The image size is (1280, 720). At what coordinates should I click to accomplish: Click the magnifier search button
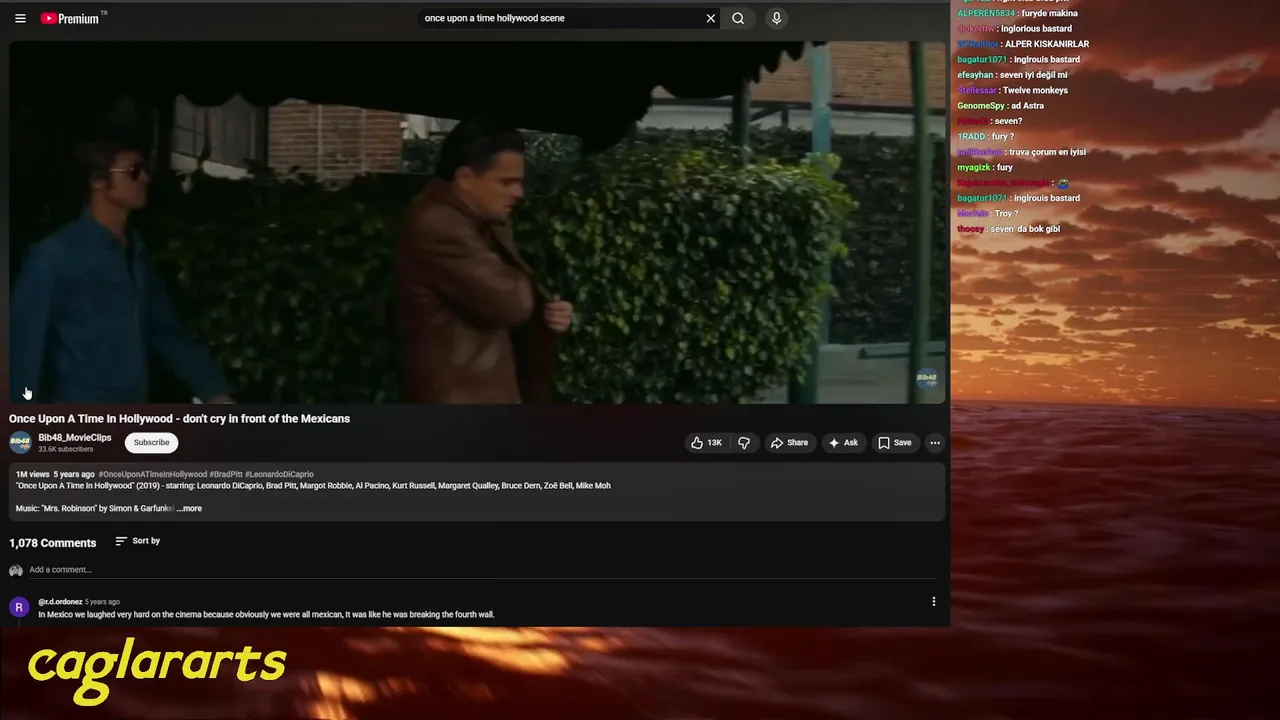click(x=738, y=18)
